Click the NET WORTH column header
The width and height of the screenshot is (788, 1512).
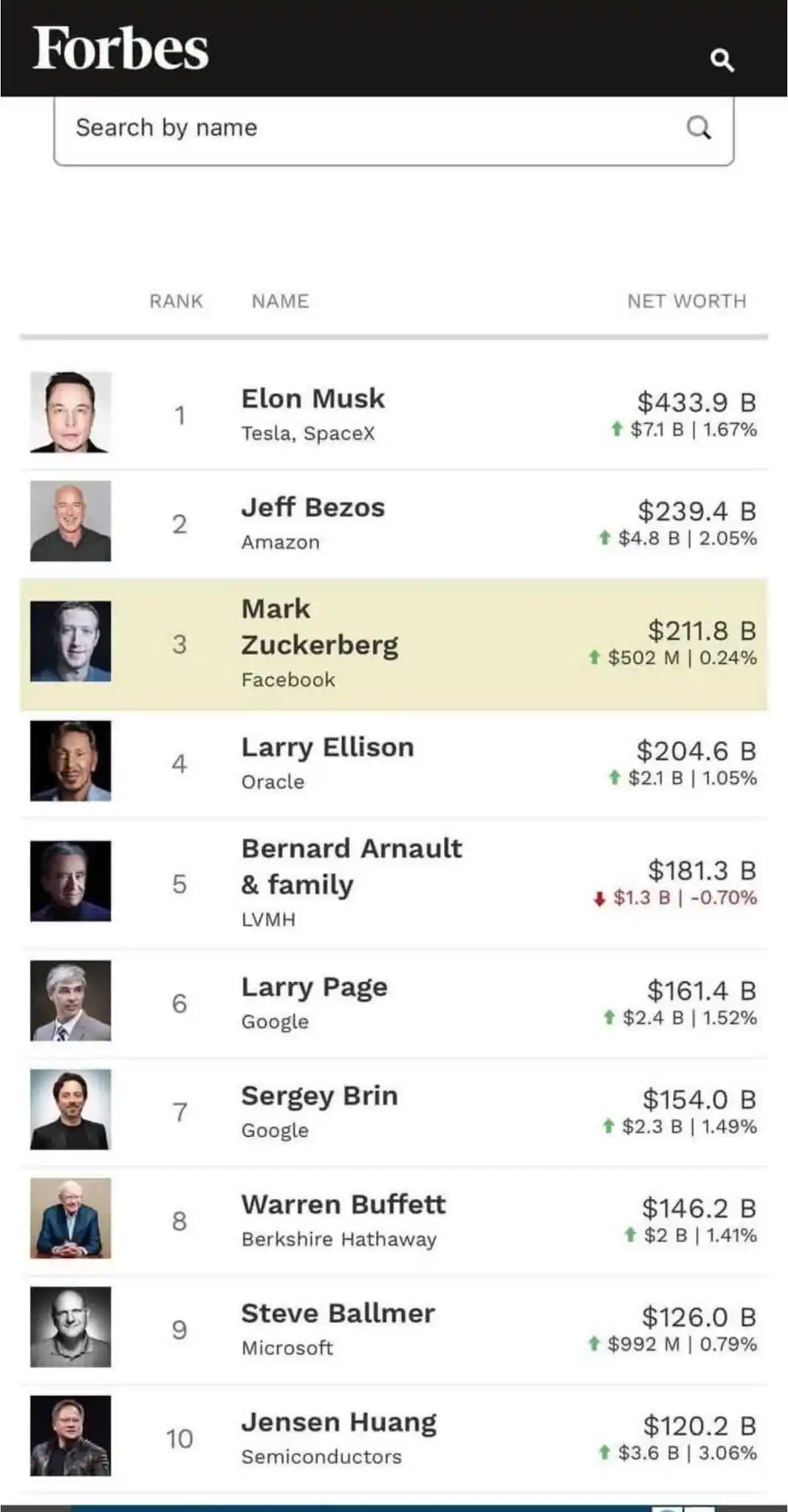click(x=686, y=301)
